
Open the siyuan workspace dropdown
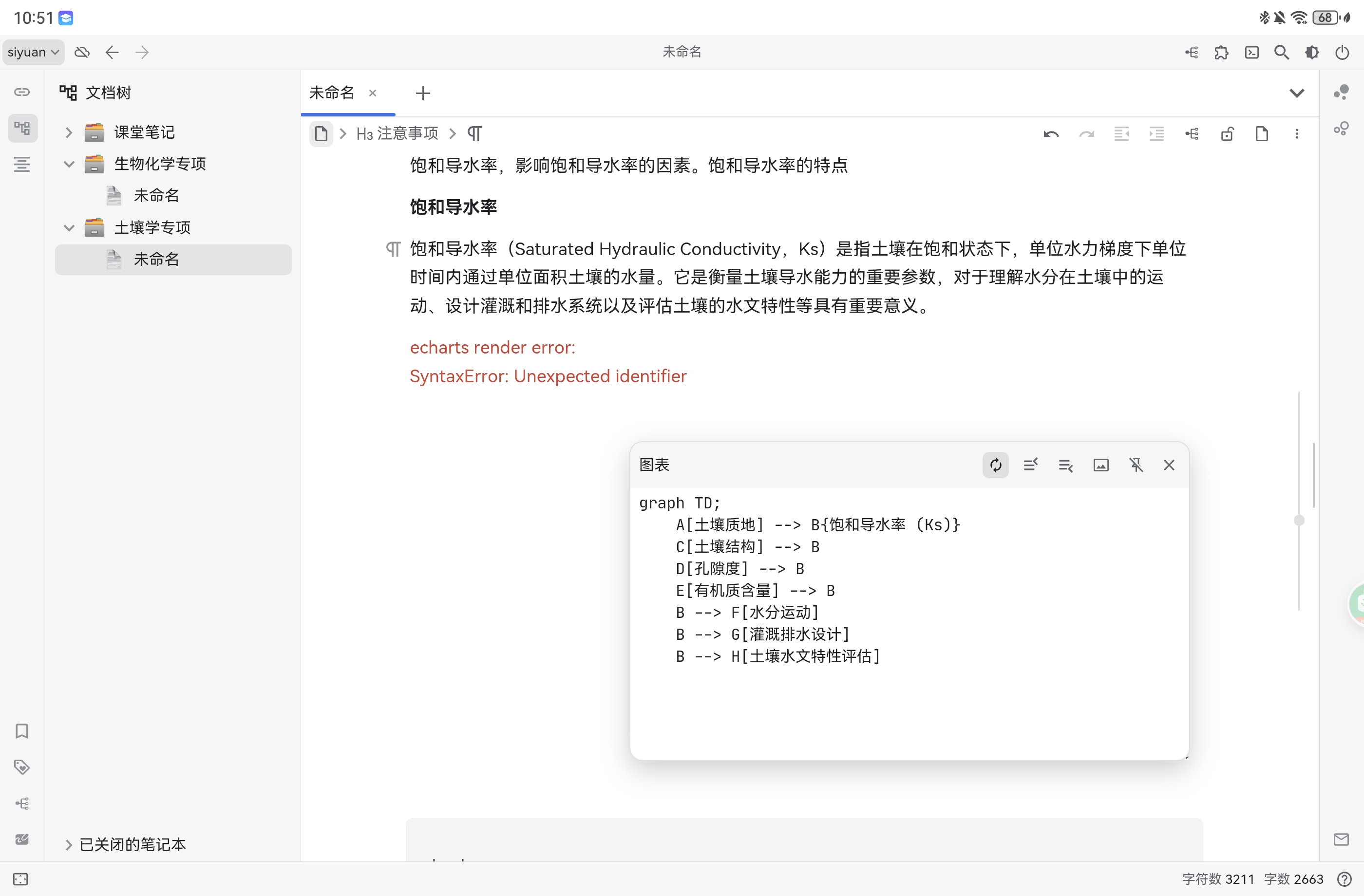click(33, 52)
